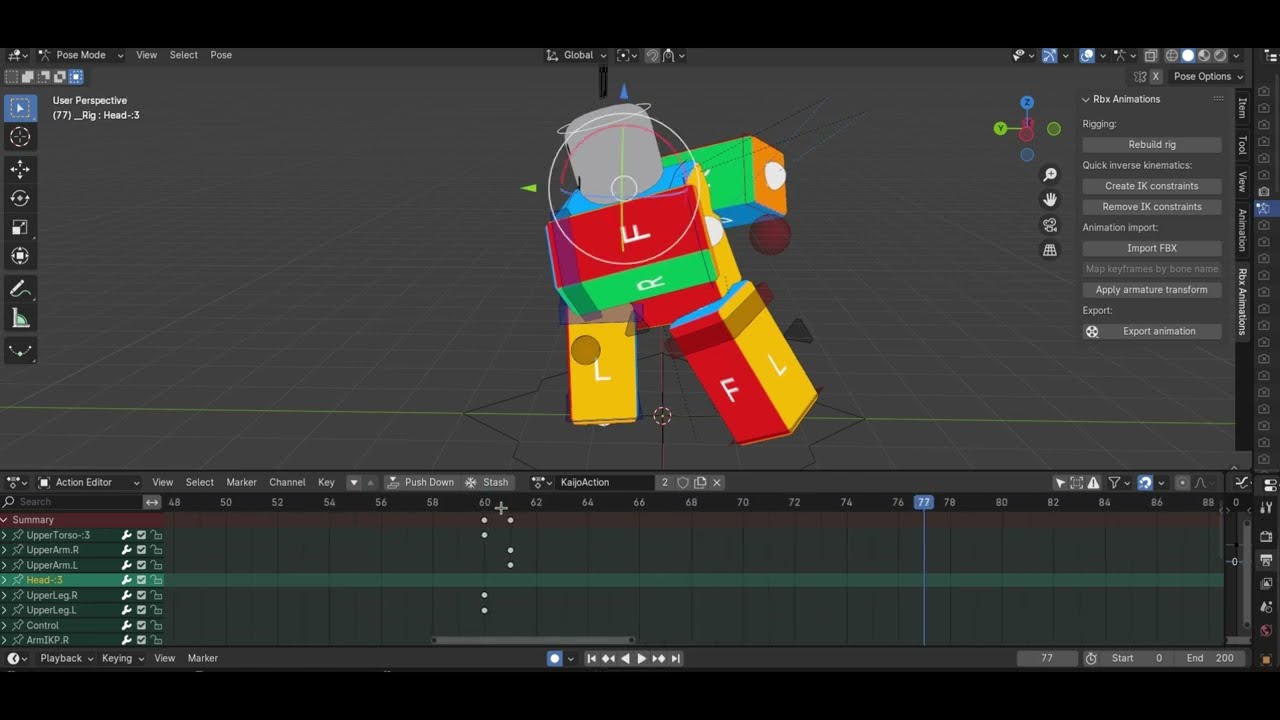Open the Pose Mode dropdown
The image size is (1280, 720).
[x=81, y=55]
